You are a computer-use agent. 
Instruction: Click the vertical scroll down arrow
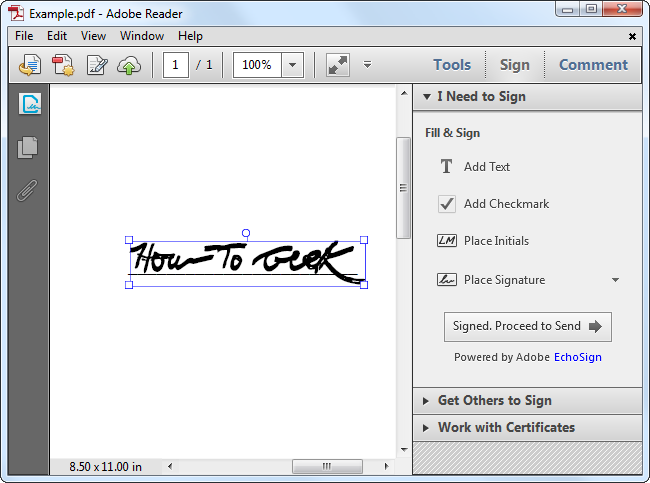(x=404, y=450)
